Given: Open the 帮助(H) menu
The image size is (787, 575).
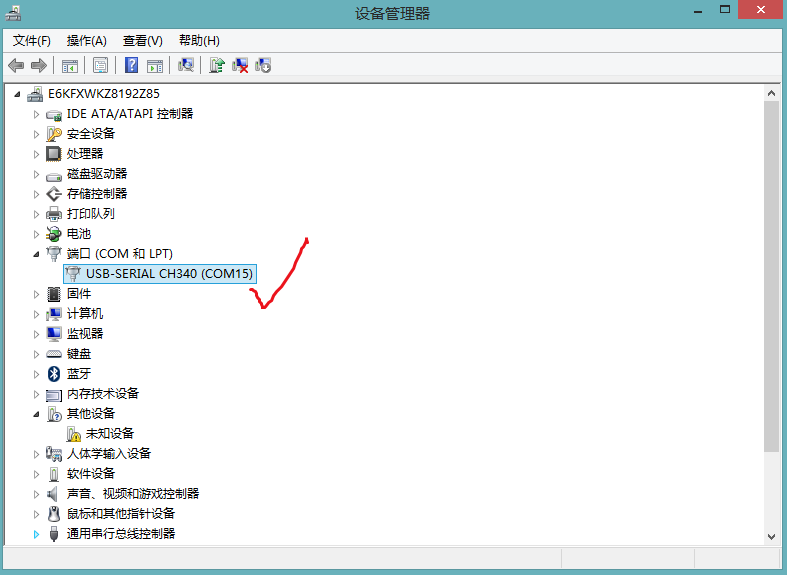Looking at the screenshot, I should pyautogui.click(x=199, y=41).
